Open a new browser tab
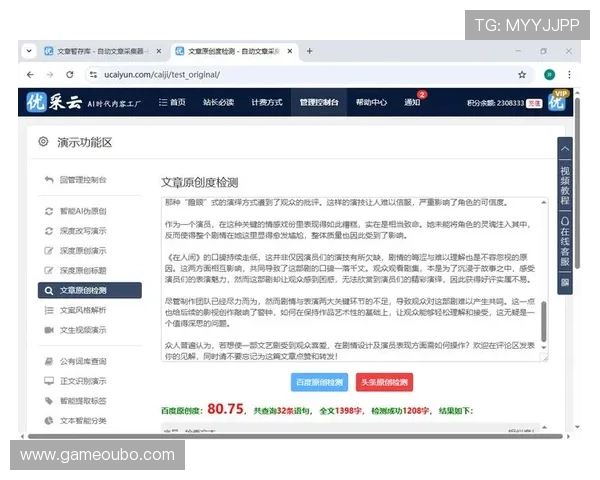 310,51
